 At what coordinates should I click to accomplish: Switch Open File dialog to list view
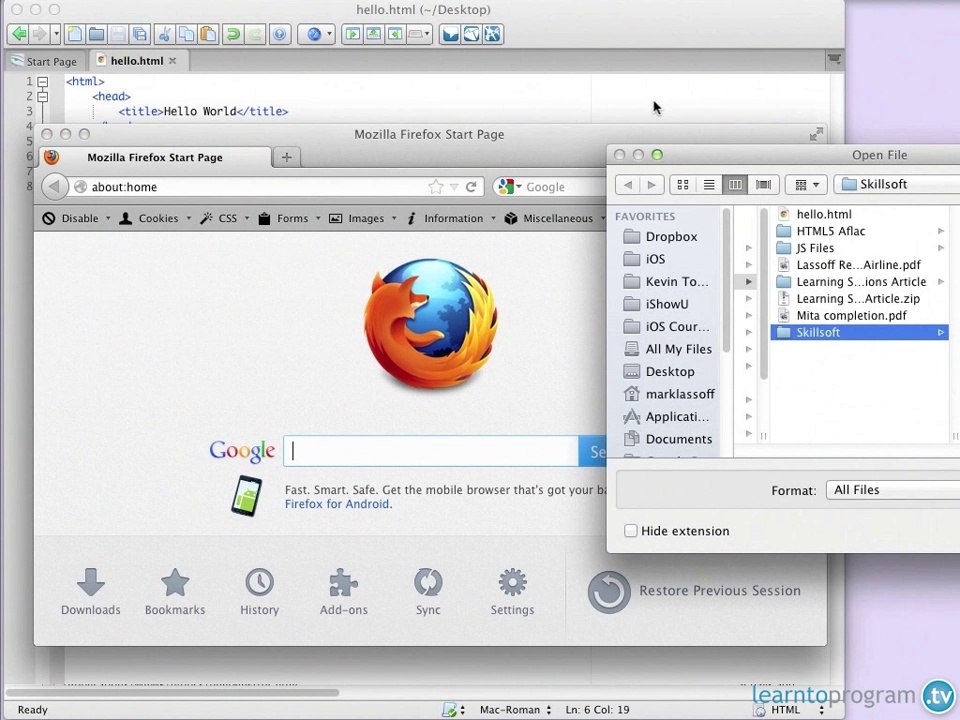pos(709,184)
